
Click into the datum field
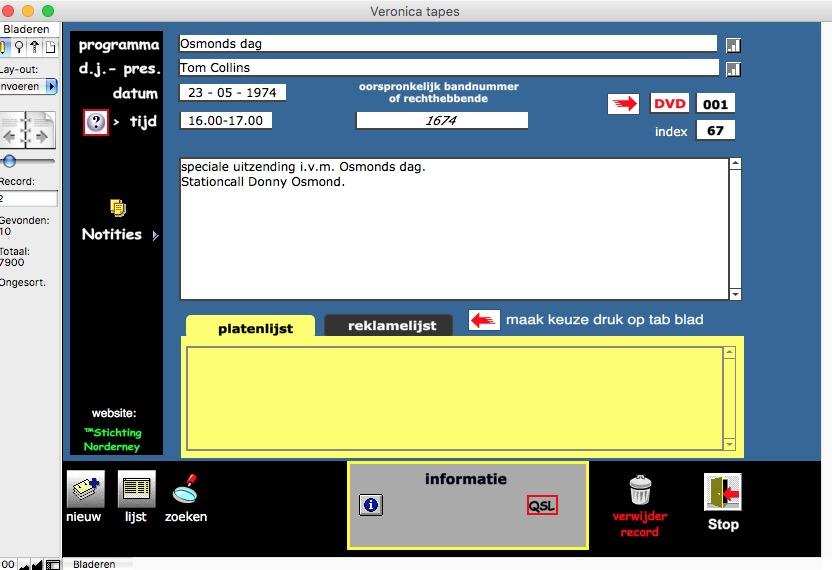(x=233, y=93)
